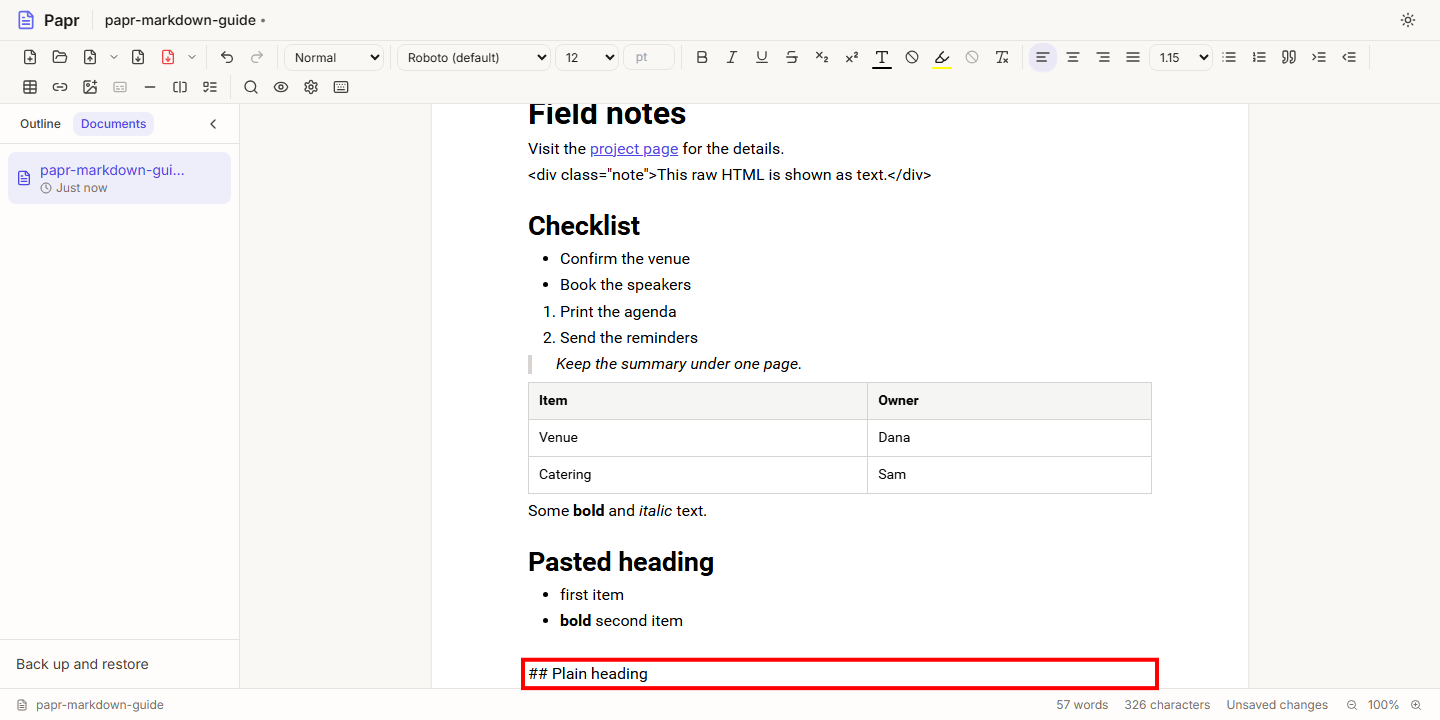Decrease the paragraph indent

[x=1349, y=57]
